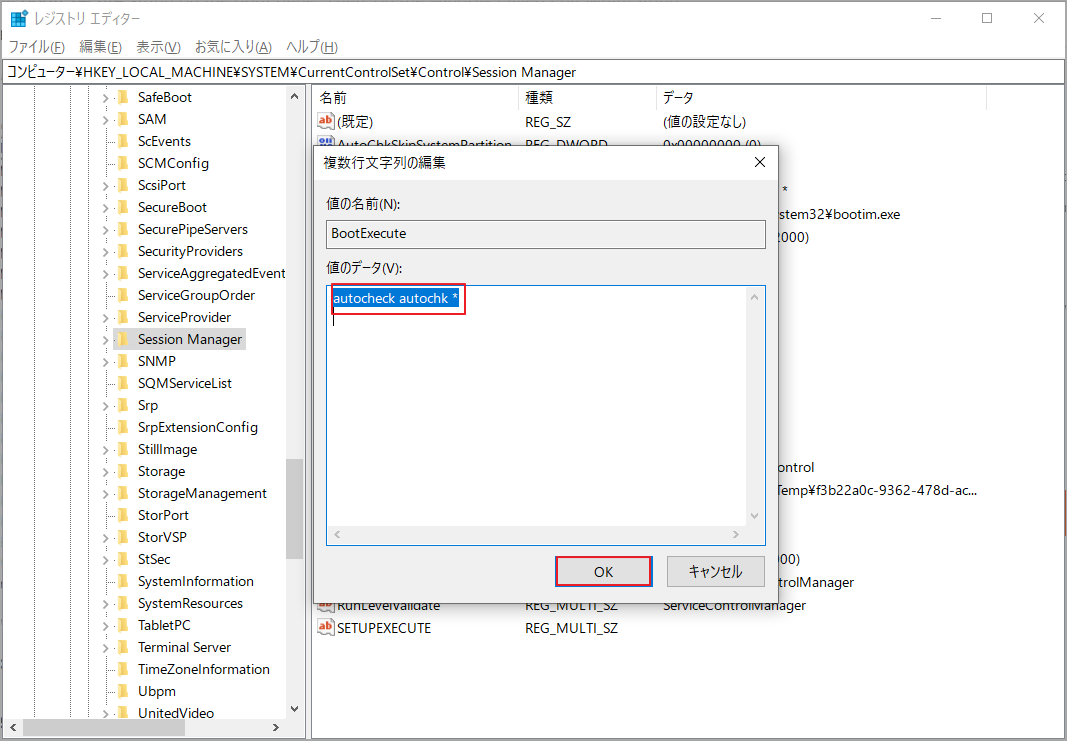Expand the SecureBoot registry key
This screenshot has width=1067, height=741.
click(x=105, y=207)
